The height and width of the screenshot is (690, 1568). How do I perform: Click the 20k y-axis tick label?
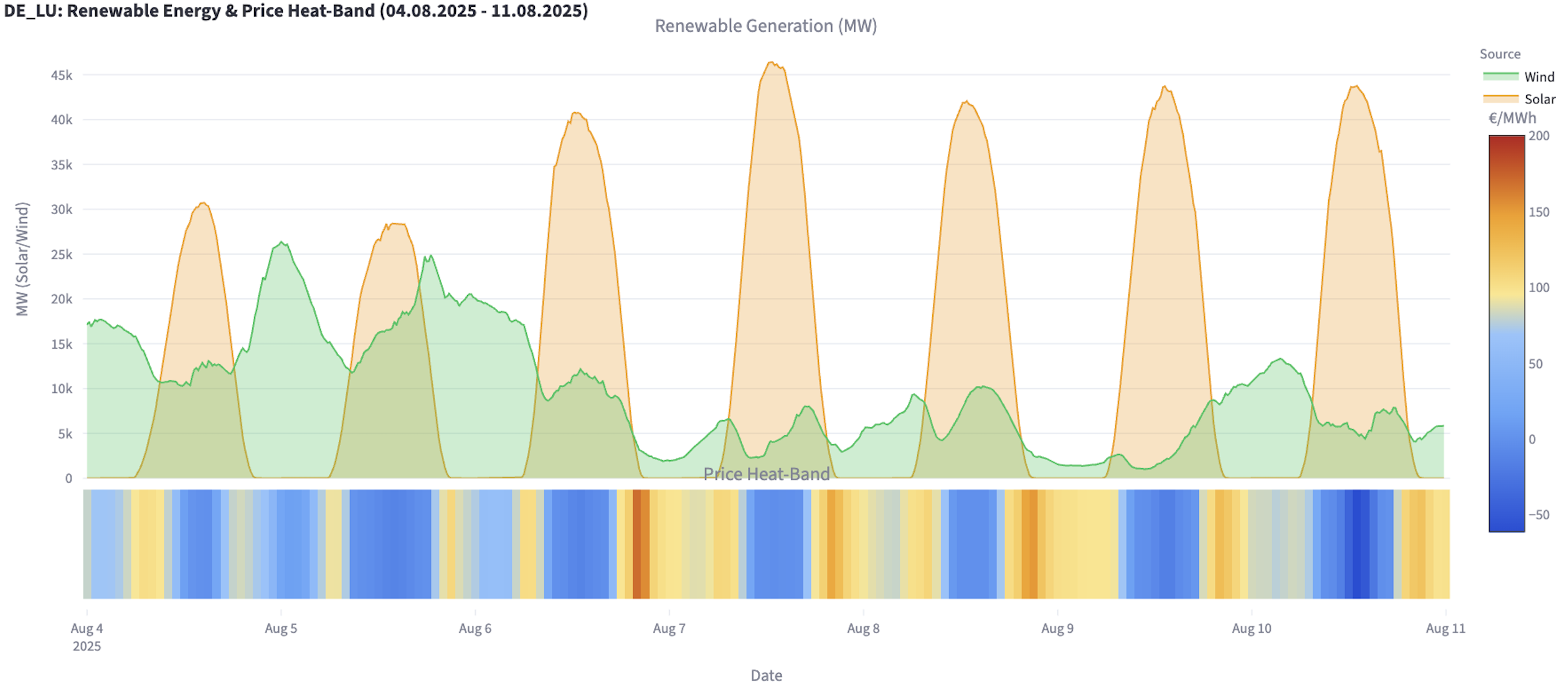click(x=61, y=299)
